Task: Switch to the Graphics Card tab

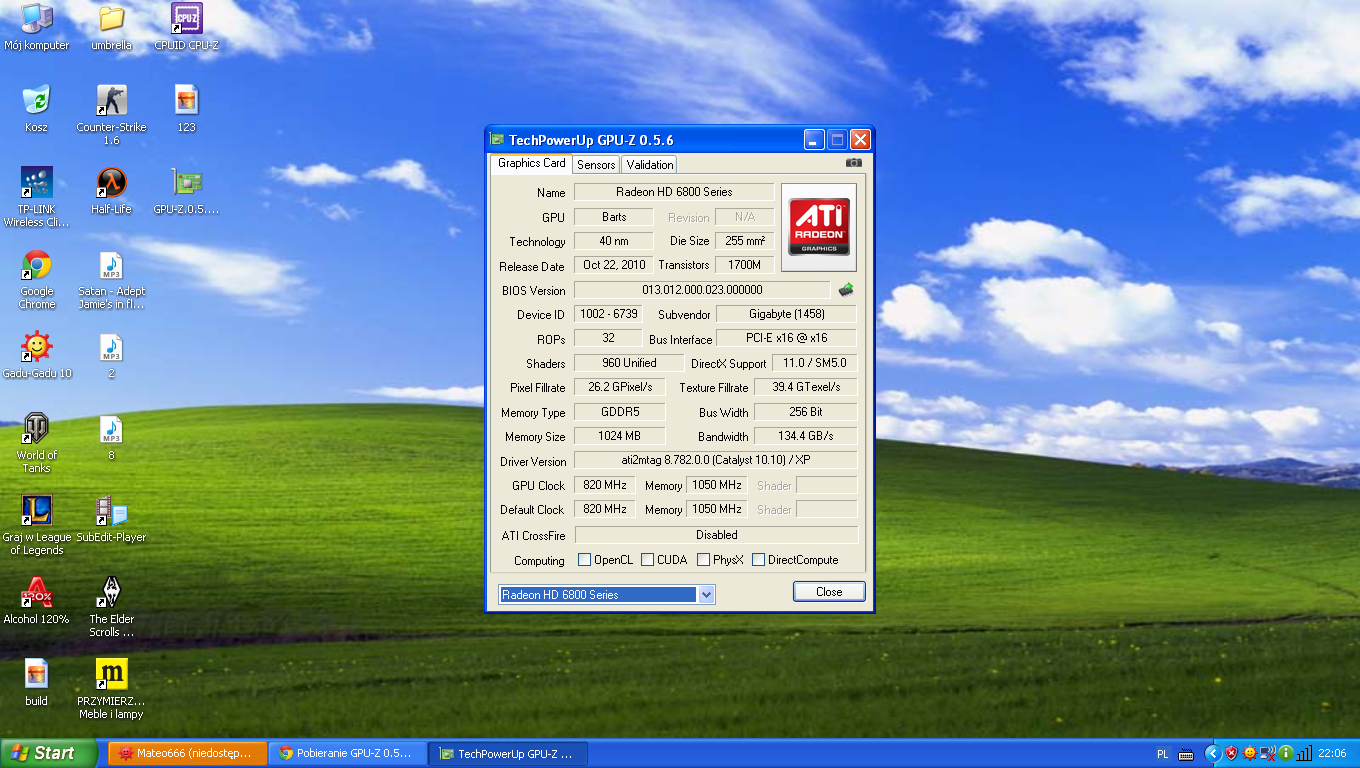Action: [531, 163]
